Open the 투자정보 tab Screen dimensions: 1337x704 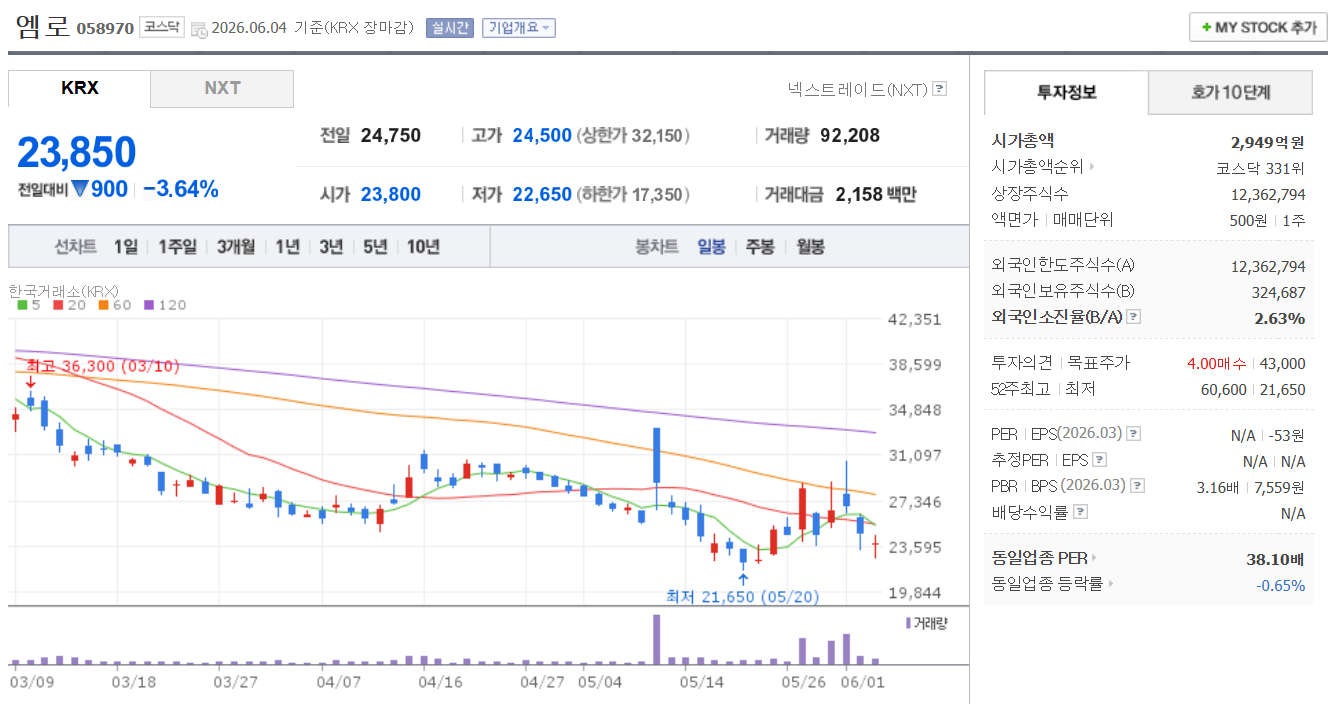pyautogui.click(x=1066, y=92)
